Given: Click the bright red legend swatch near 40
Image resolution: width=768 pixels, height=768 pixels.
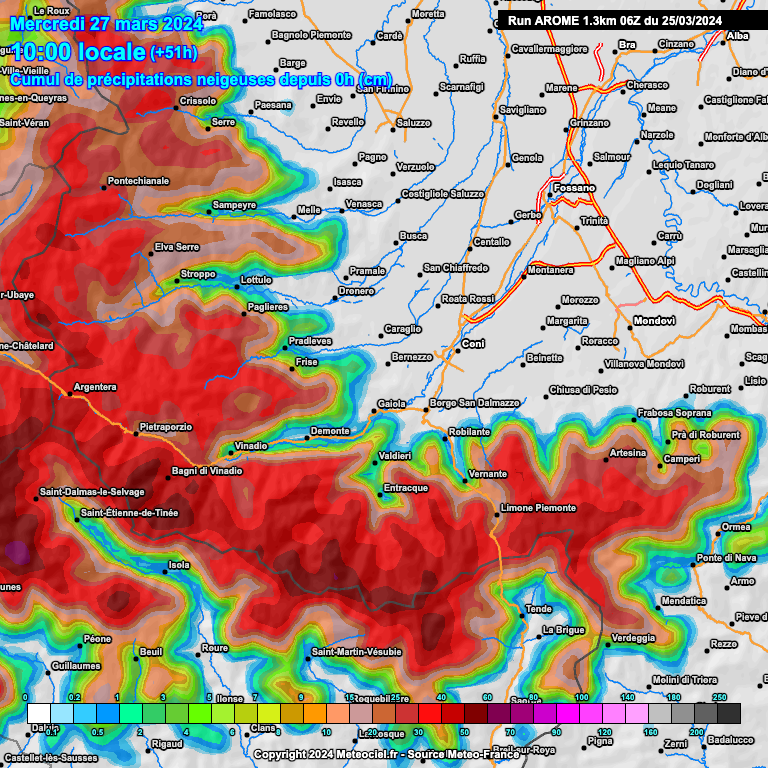Looking at the screenshot, I should pyautogui.click(x=430, y=713).
